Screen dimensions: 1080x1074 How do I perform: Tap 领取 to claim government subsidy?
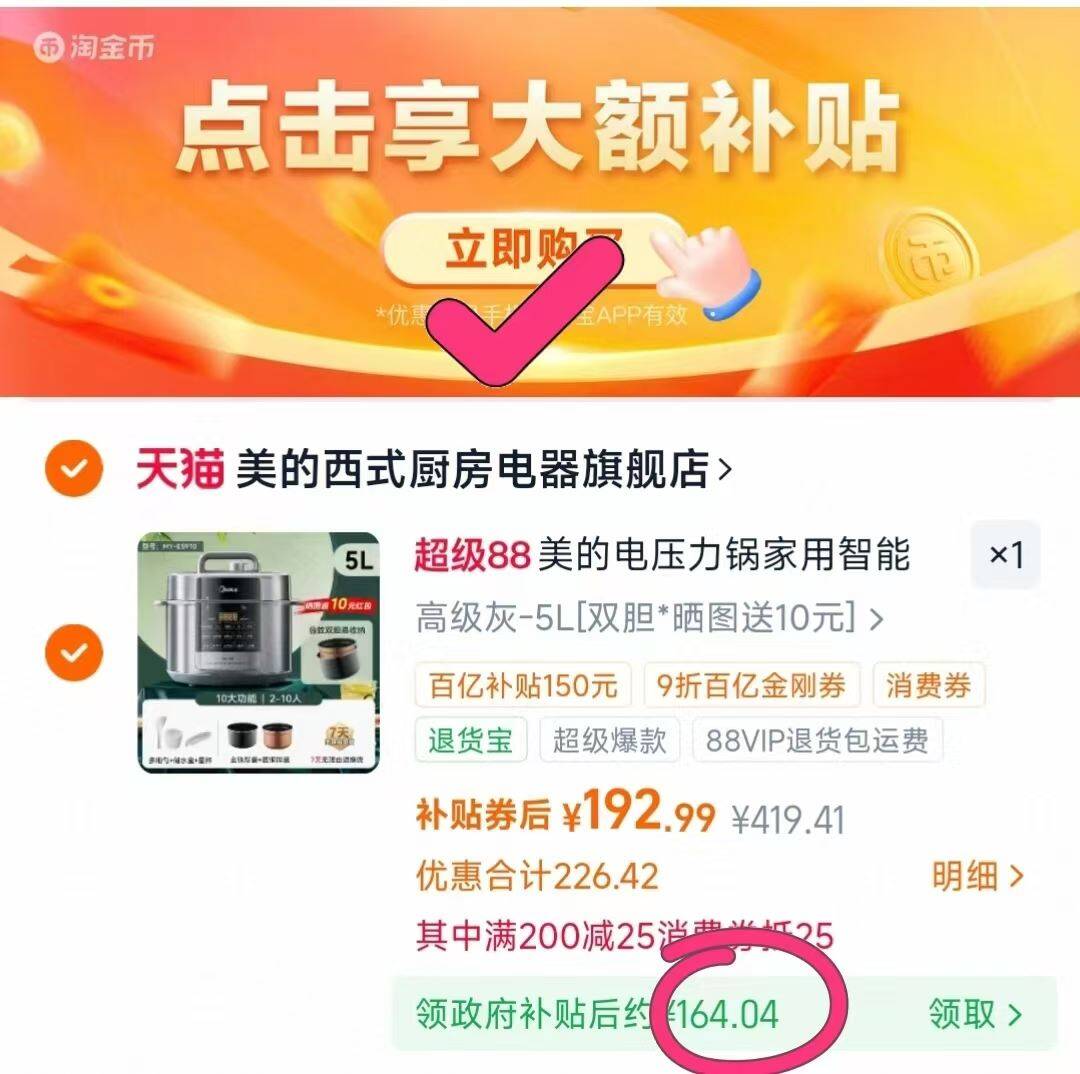click(x=975, y=1014)
